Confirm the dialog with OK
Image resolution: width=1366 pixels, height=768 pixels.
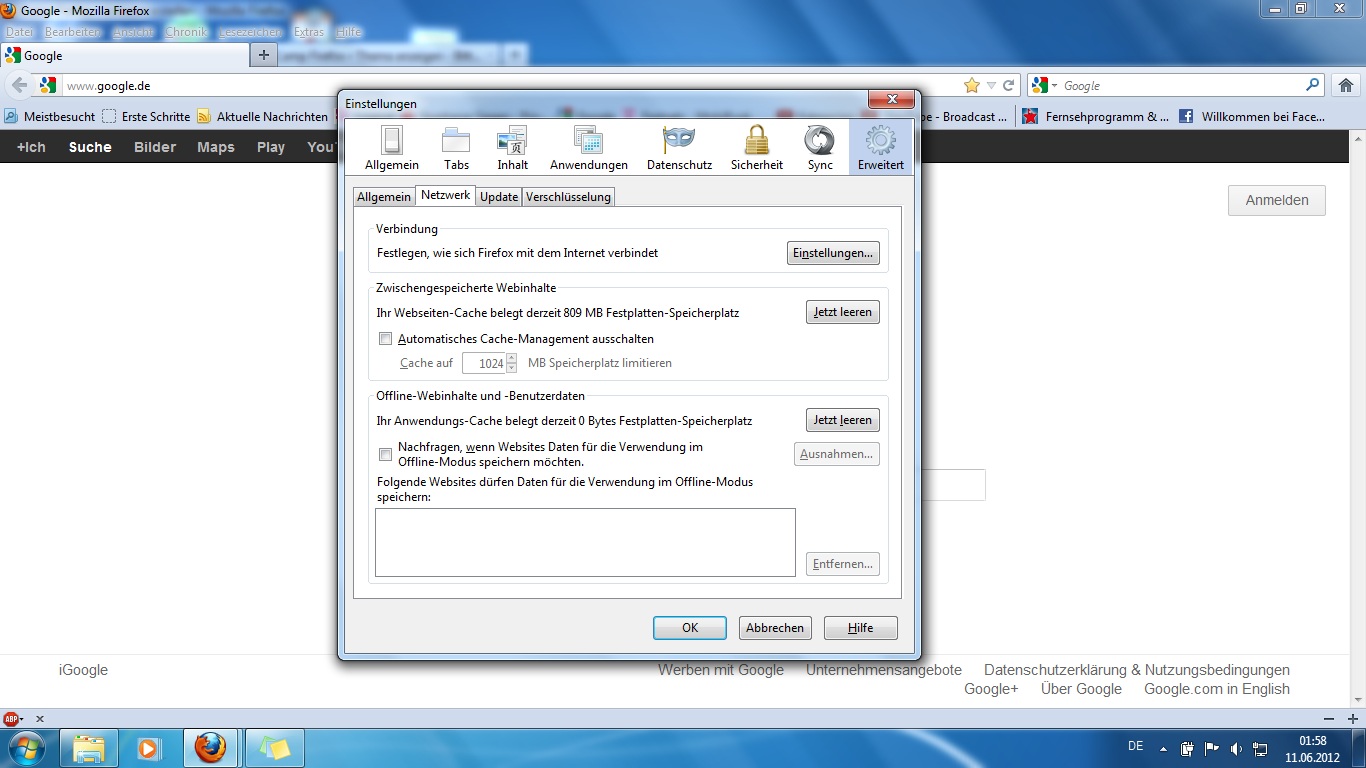(x=690, y=628)
